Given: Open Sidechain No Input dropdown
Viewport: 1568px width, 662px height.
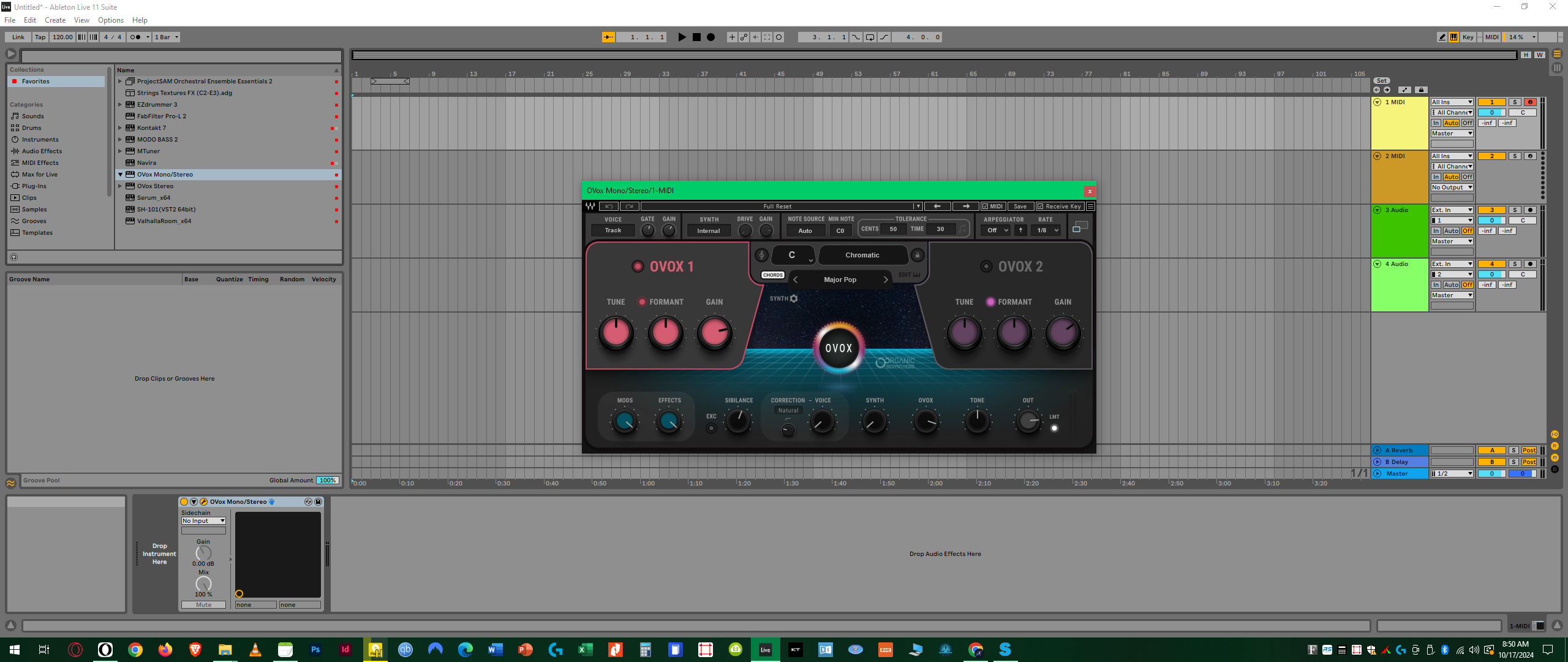Looking at the screenshot, I should tap(203, 521).
